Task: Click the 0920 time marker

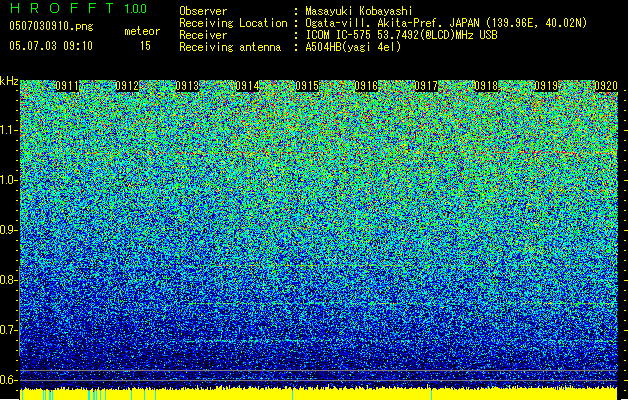Action: point(606,86)
